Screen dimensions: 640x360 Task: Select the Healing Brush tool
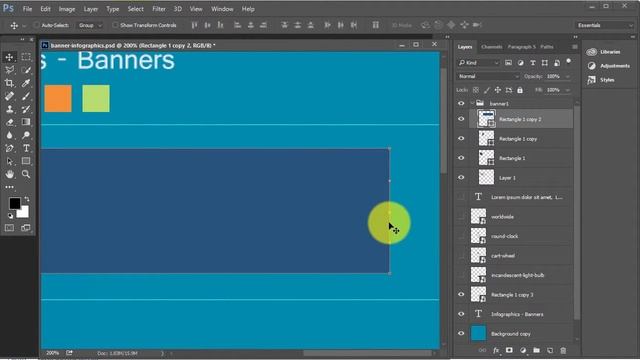click(9, 96)
